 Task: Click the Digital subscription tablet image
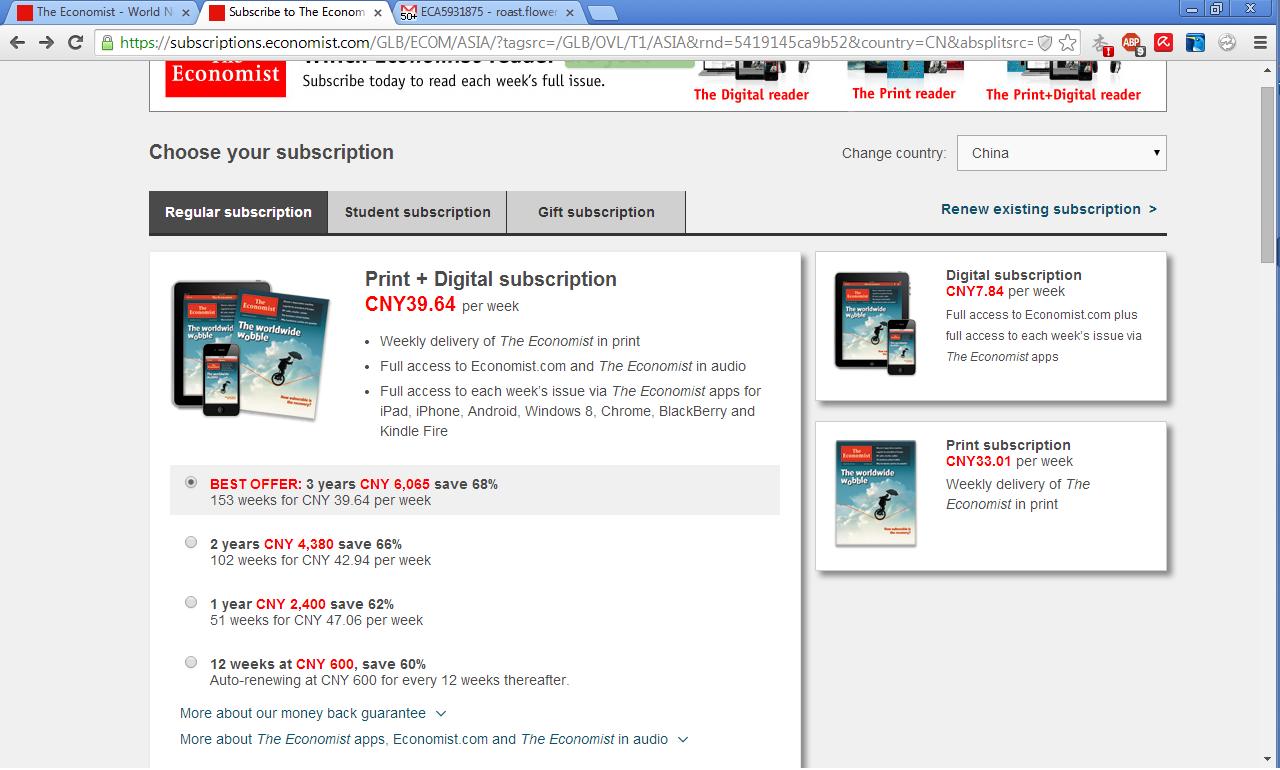click(875, 322)
